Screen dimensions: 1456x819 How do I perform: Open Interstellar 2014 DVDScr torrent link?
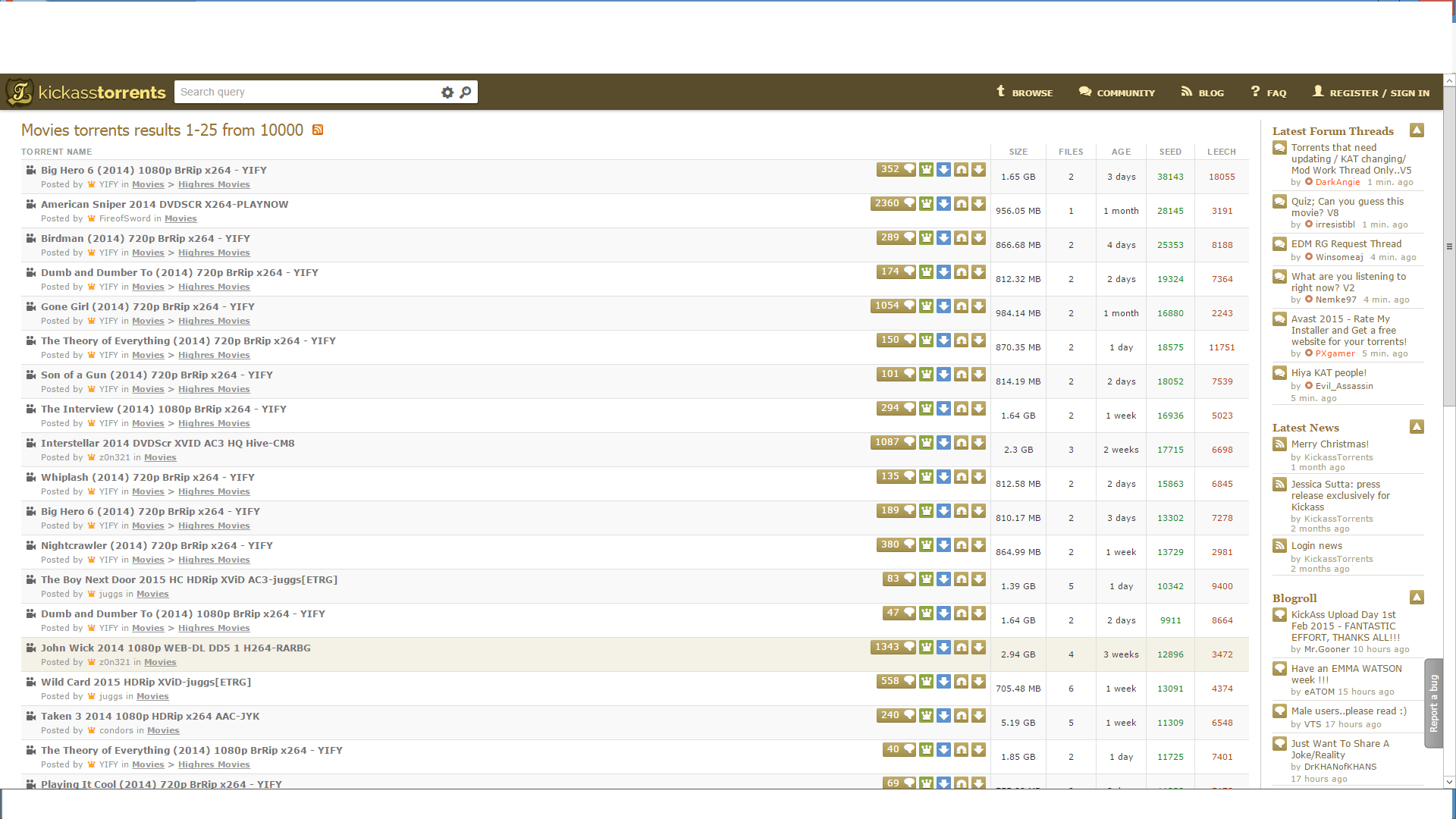coord(168,444)
